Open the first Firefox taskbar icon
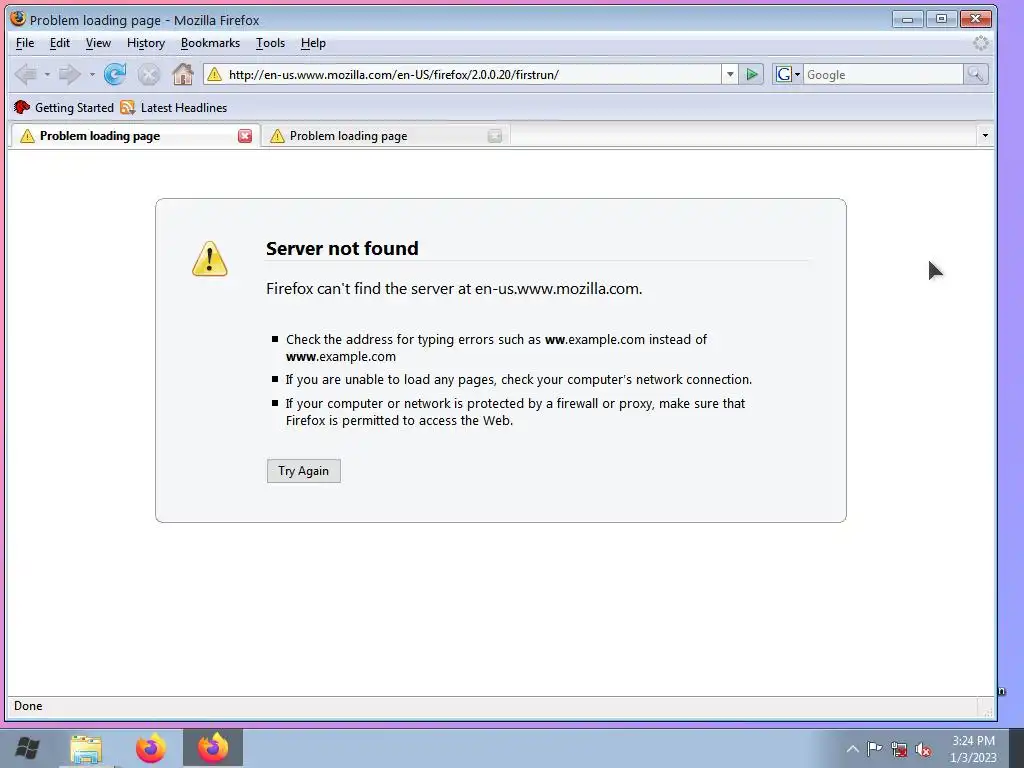 coord(150,749)
